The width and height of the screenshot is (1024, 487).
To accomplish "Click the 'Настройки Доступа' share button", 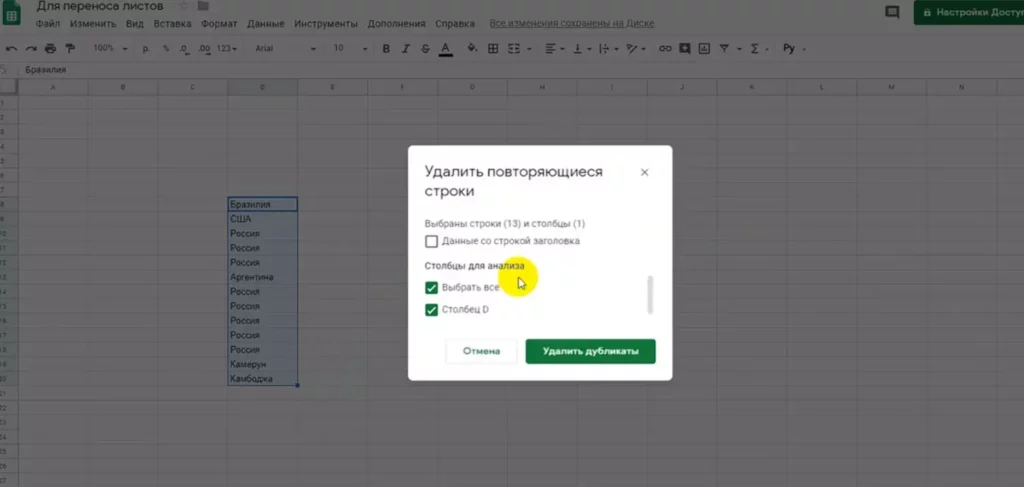I will pos(968,12).
